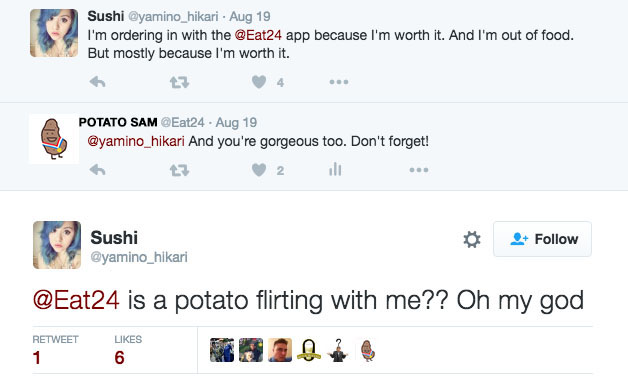Open the @Eat24 mention in first tweet
The width and height of the screenshot is (628, 389).
258,35
